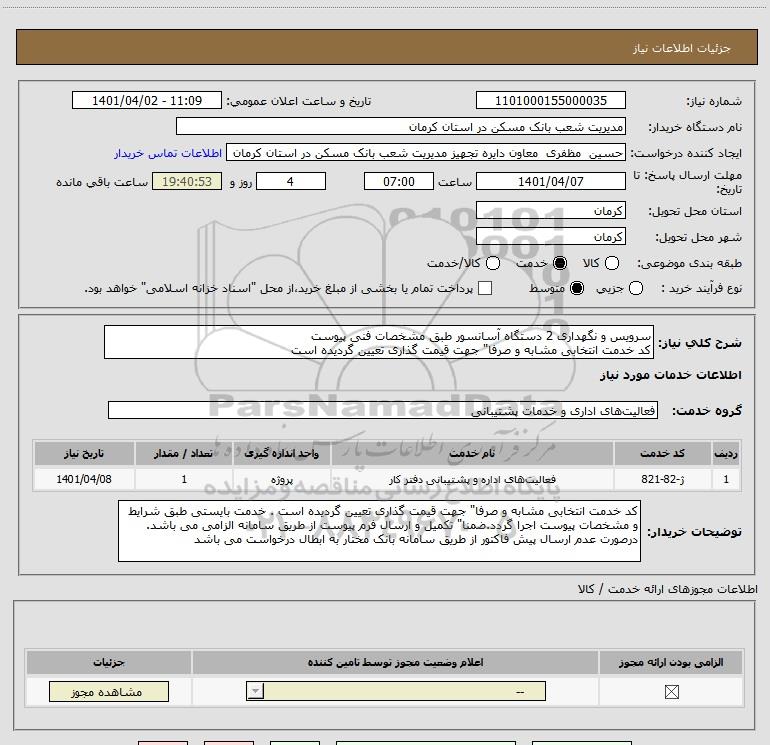This screenshot has width=770, height=745.
Task: Select the جزیی purchase type radio
Action: 635,288
